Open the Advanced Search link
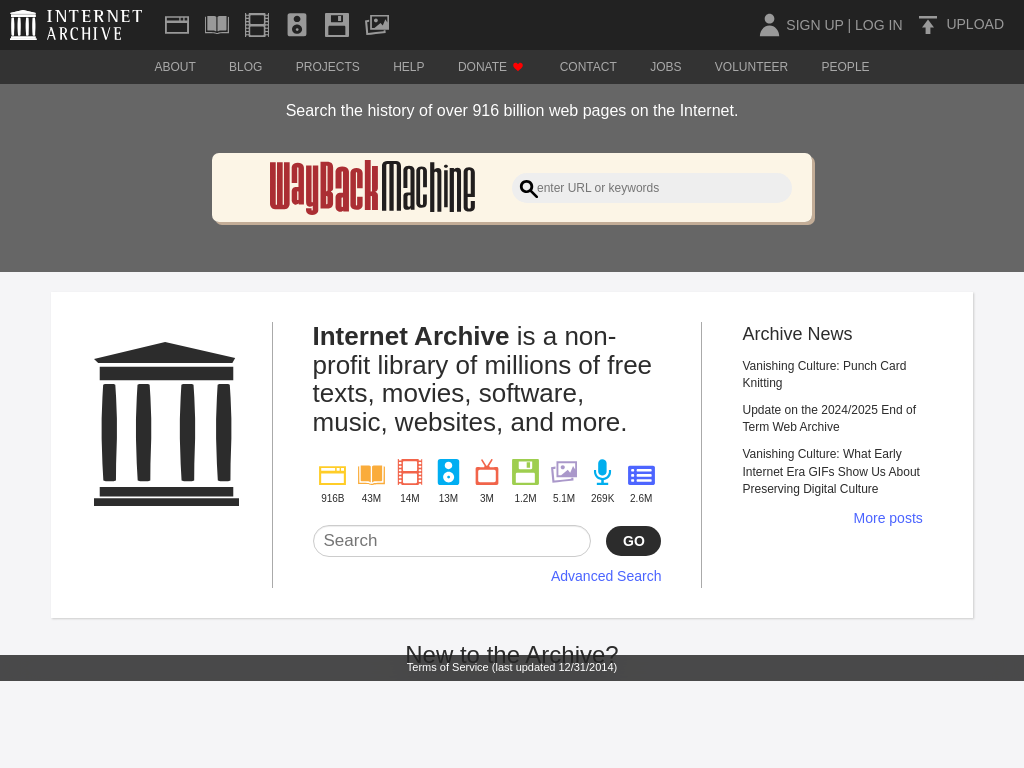Screen dimensions: 1024x768 click(x=606, y=576)
